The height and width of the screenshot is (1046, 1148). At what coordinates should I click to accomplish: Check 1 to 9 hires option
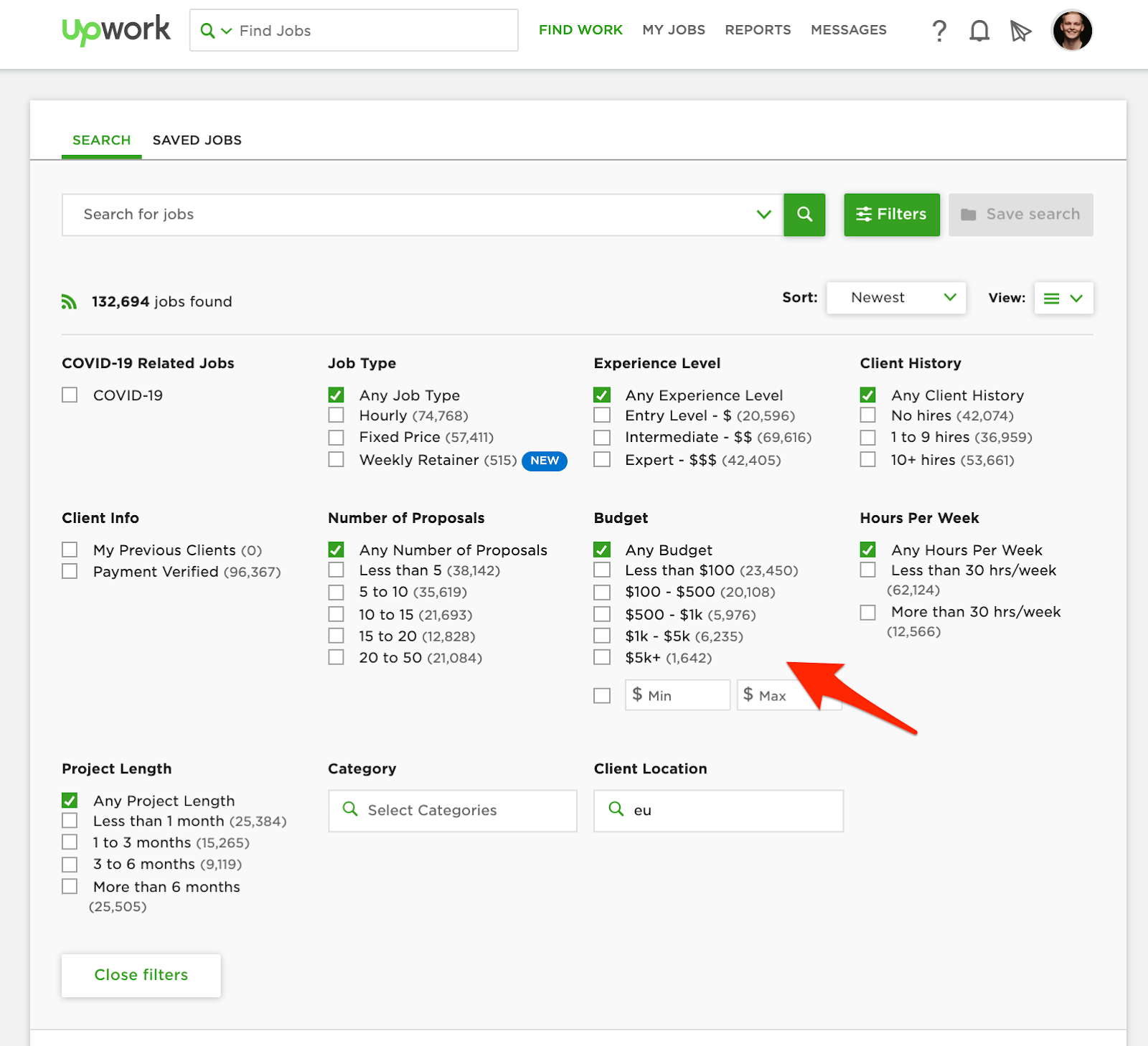[x=868, y=438]
